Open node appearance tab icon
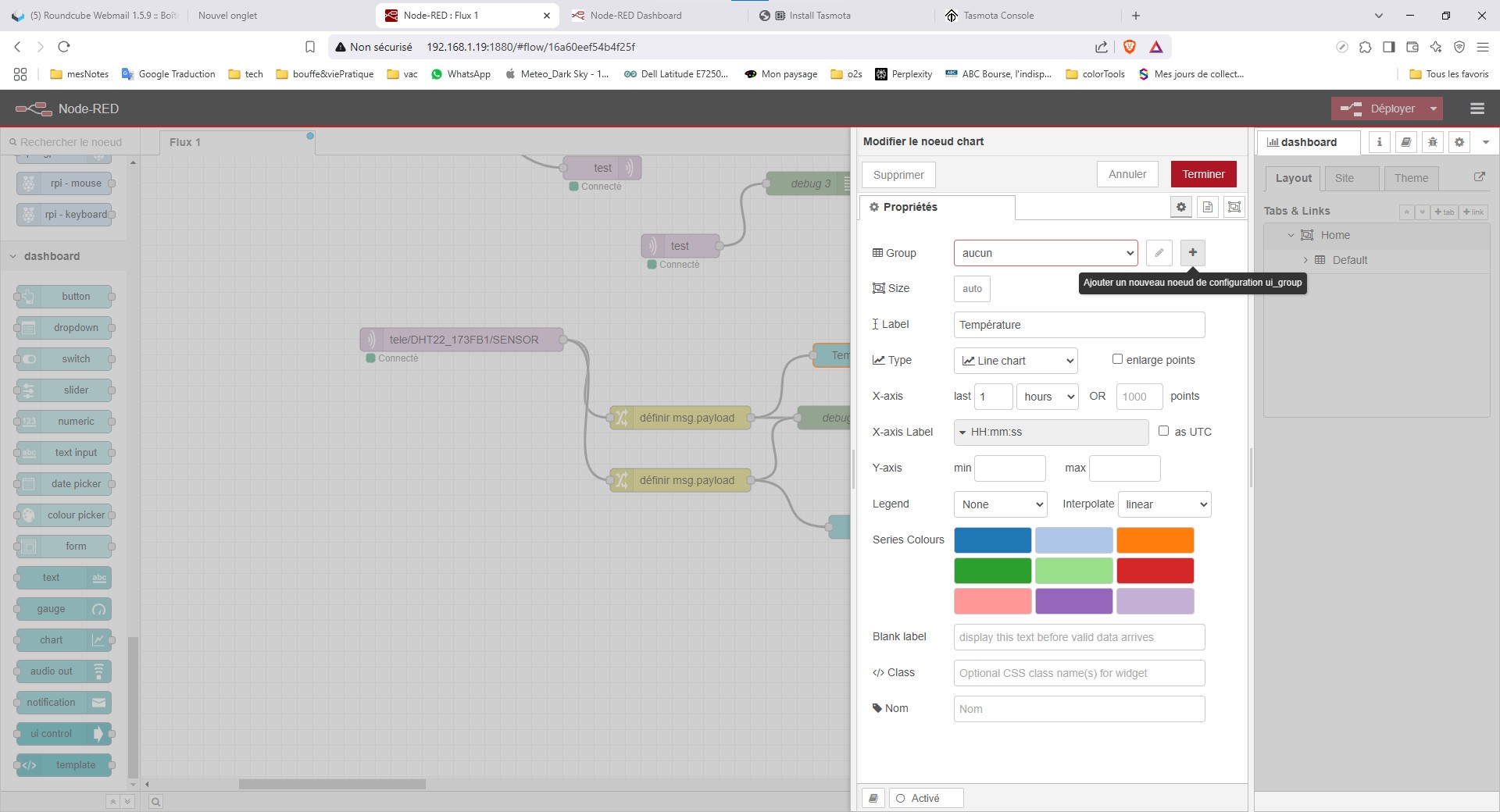Viewport: 1500px width, 812px height. (1234, 207)
